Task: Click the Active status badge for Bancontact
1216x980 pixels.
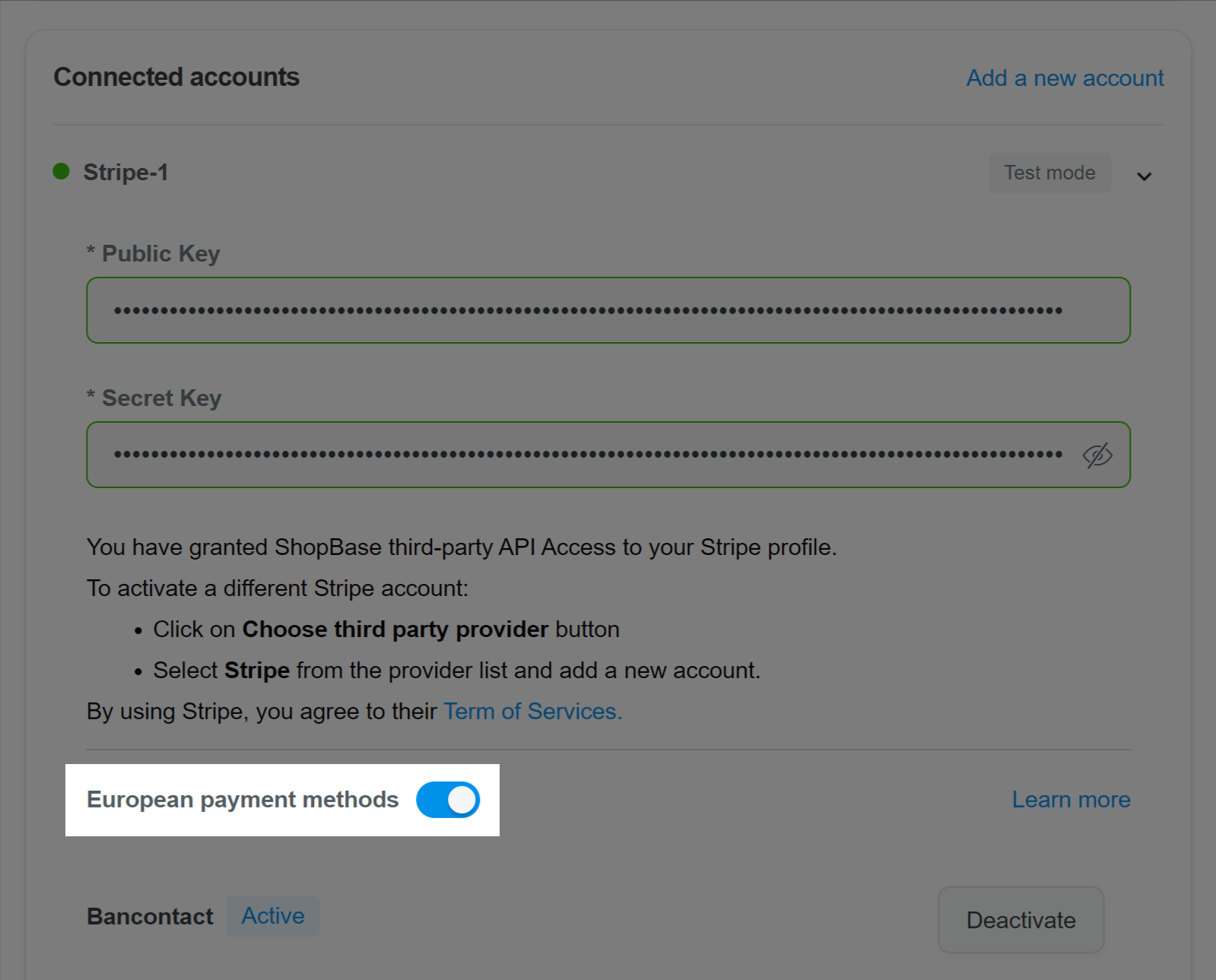Action: (273, 916)
